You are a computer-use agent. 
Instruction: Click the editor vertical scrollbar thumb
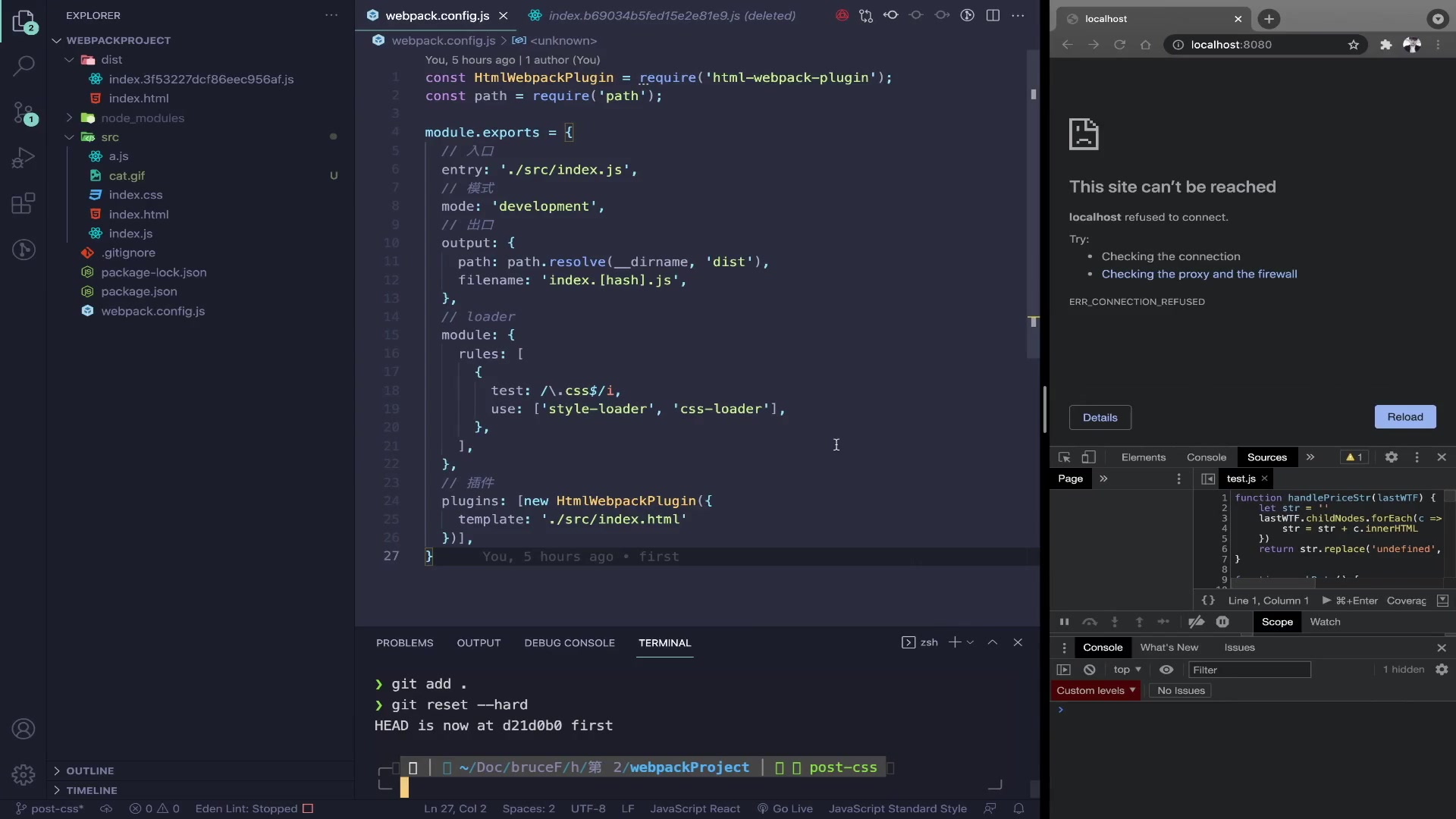click(x=1033, y=205)
